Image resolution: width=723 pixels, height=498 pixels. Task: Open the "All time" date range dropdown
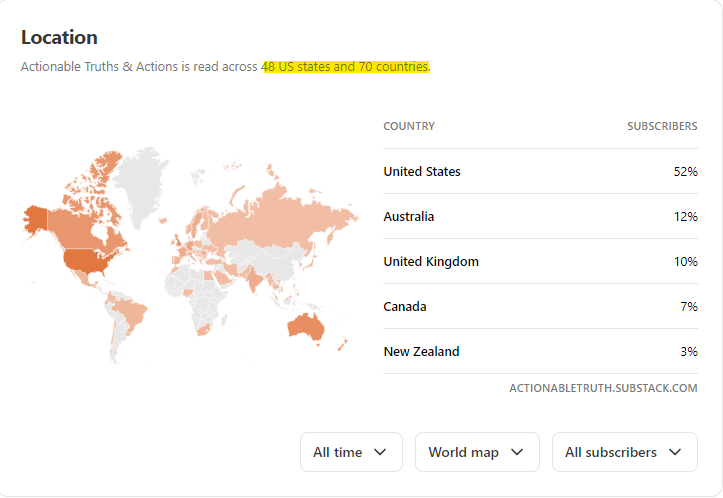(350, 452)
